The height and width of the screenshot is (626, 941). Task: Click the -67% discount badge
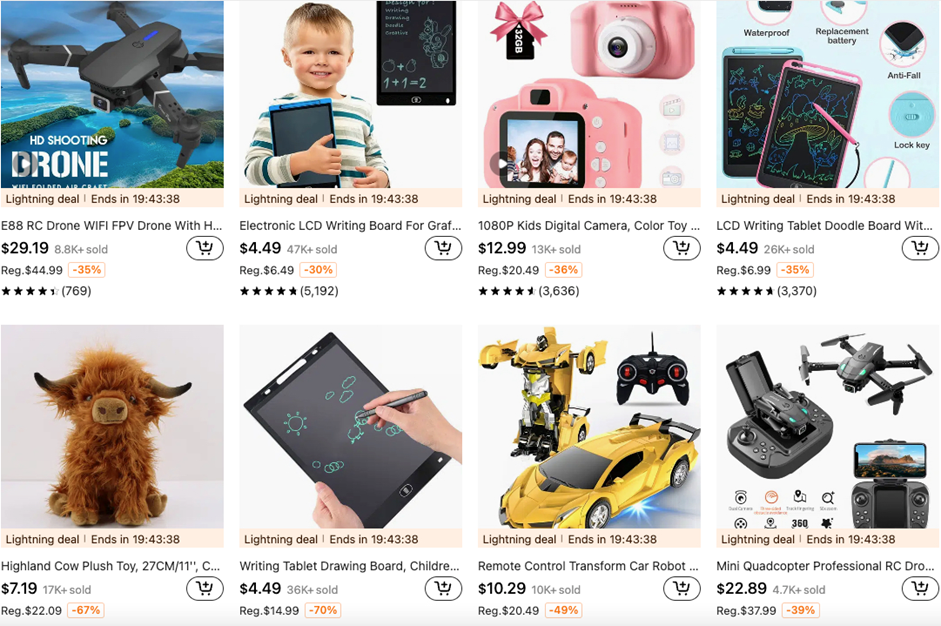[86, 610]
